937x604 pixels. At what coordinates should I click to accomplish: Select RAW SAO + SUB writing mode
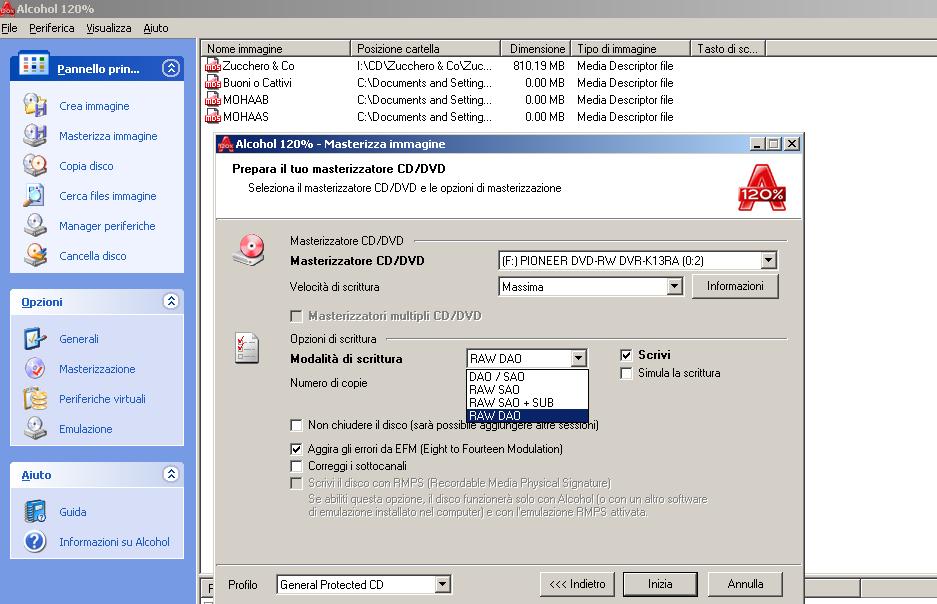pyautogui.click(x=527, y=403)
